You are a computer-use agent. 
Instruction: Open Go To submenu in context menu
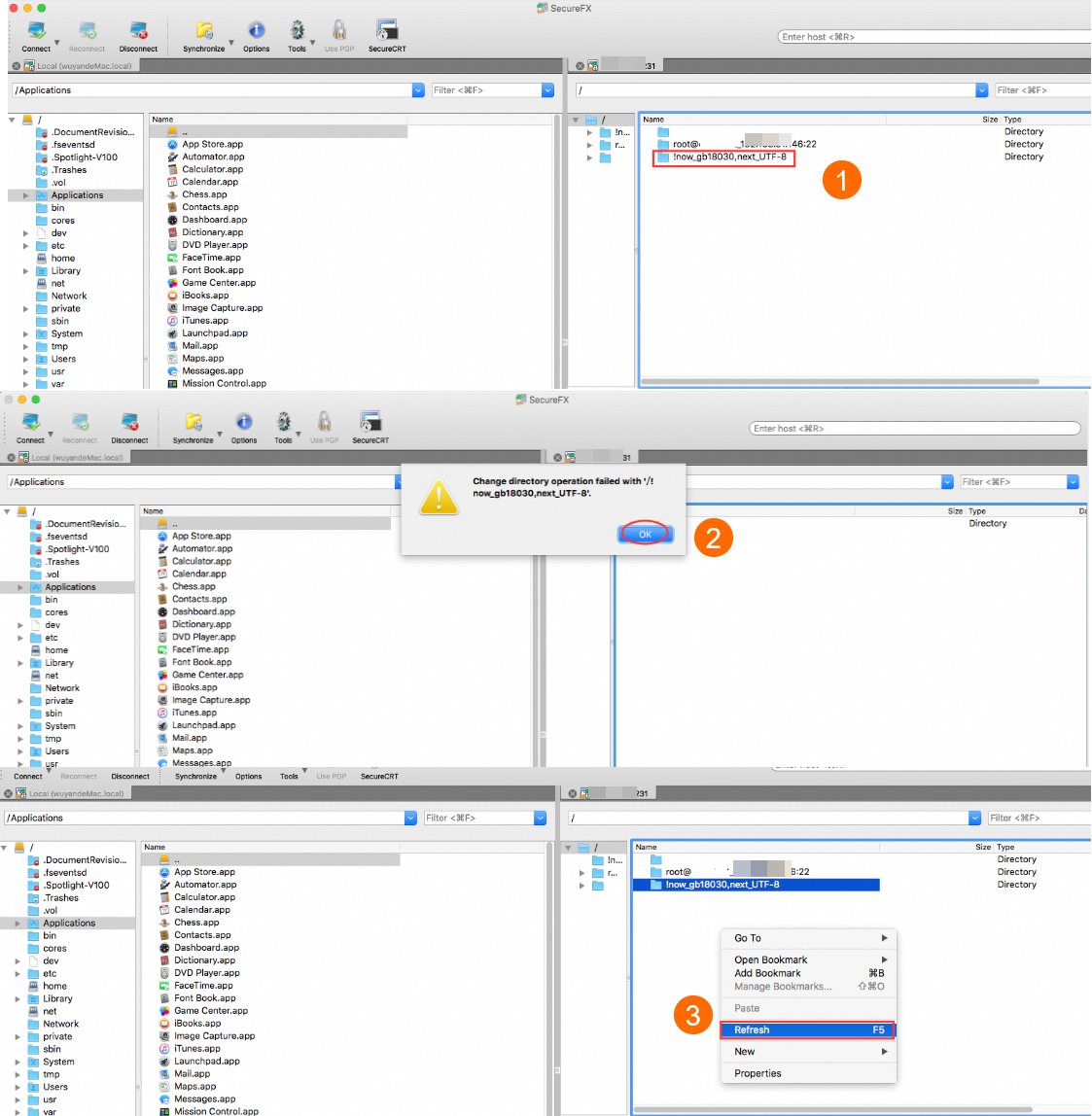[x=809, y=938]
